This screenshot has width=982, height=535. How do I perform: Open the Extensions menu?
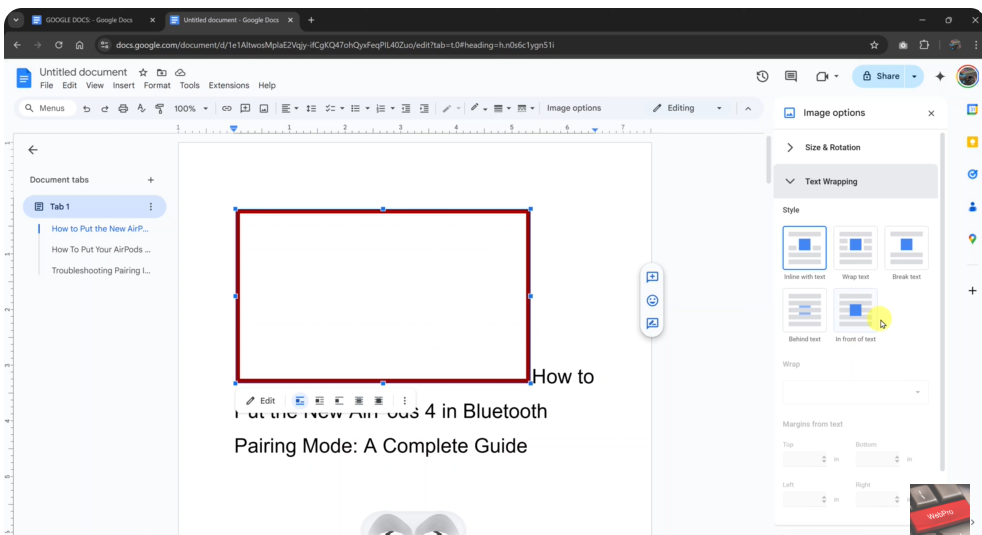coord(229,85)
